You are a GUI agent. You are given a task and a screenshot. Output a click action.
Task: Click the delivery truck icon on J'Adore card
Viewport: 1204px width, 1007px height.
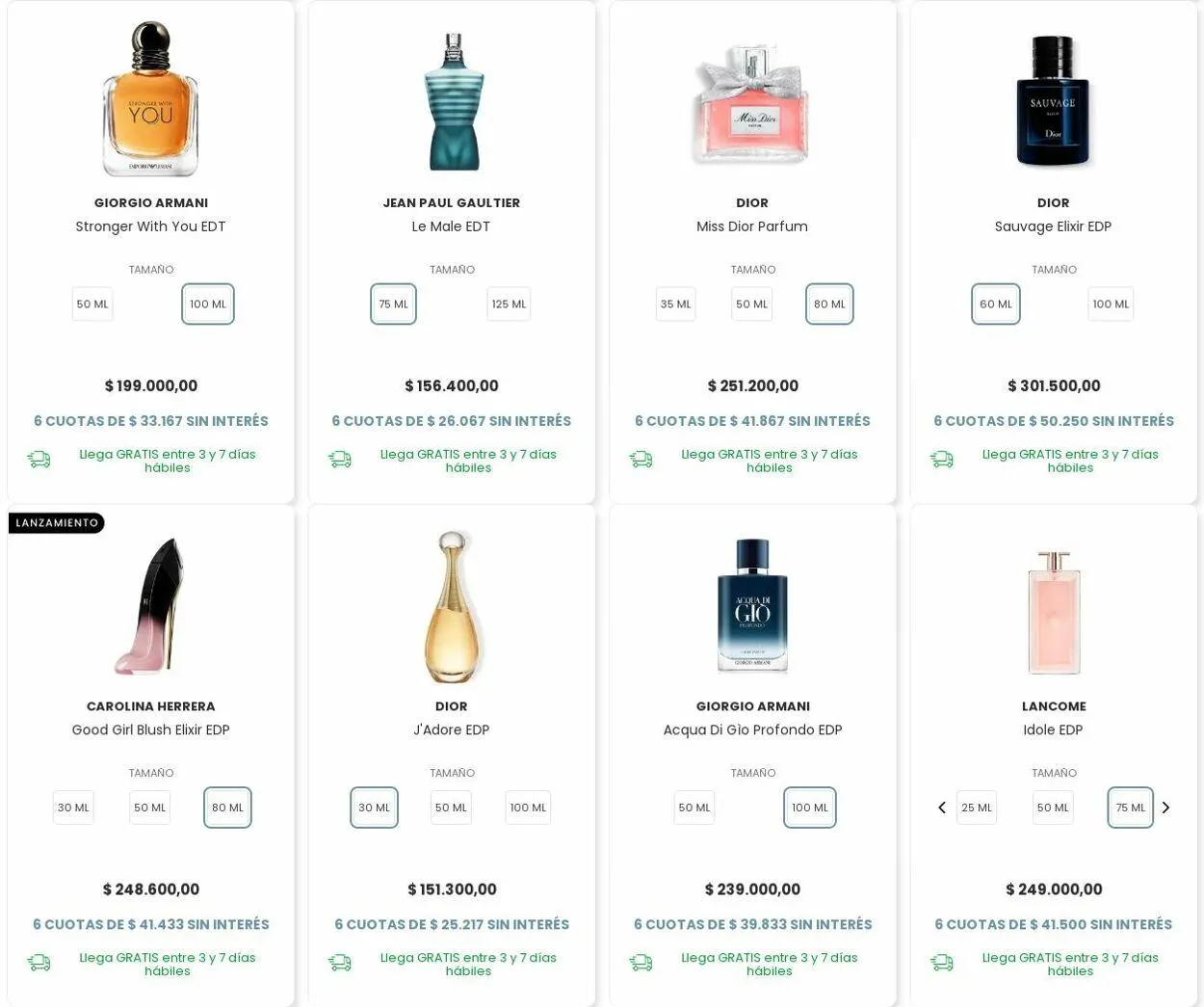tap(340, 963)
